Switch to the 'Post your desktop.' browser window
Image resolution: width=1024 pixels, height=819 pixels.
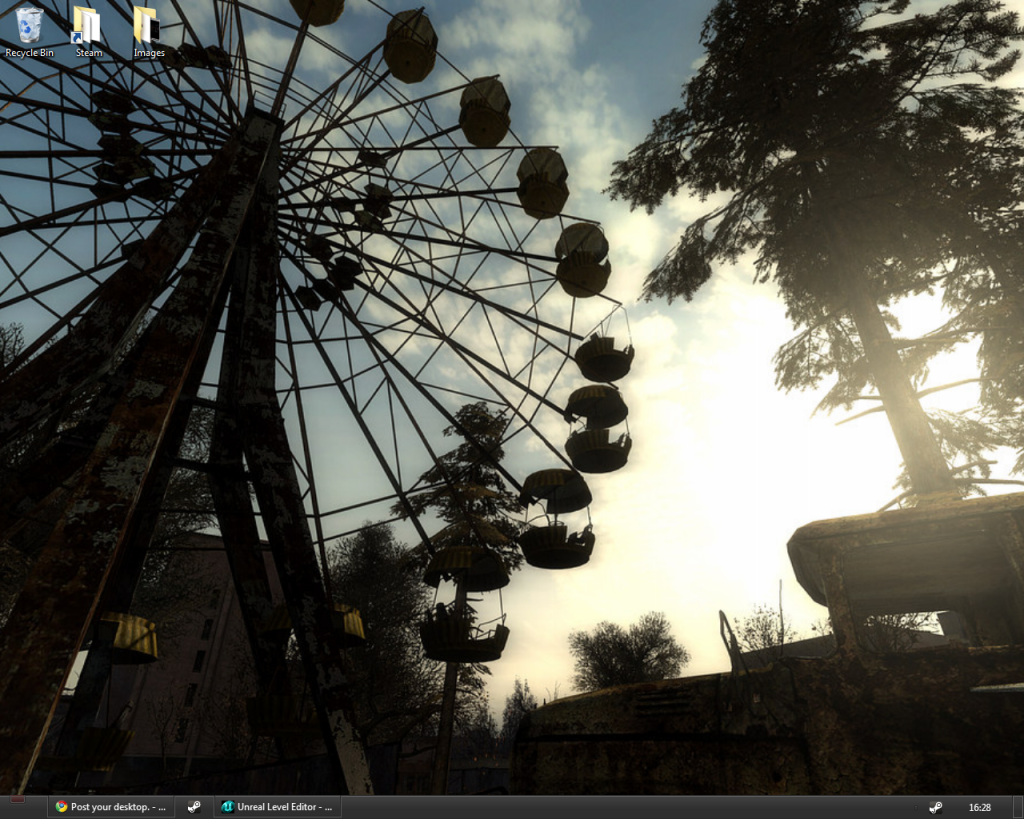110,807
